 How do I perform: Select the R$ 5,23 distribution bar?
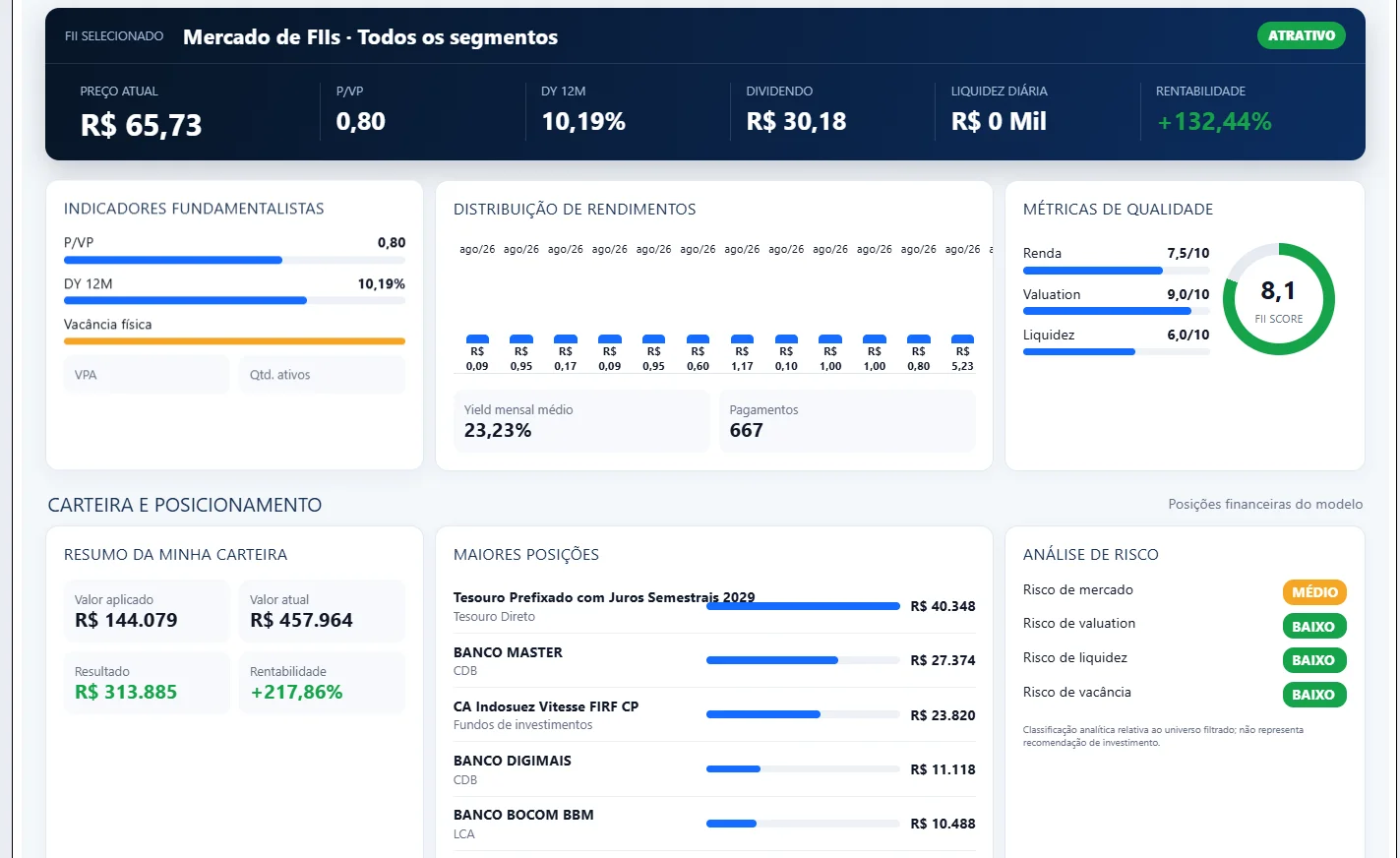pos(963,339)
